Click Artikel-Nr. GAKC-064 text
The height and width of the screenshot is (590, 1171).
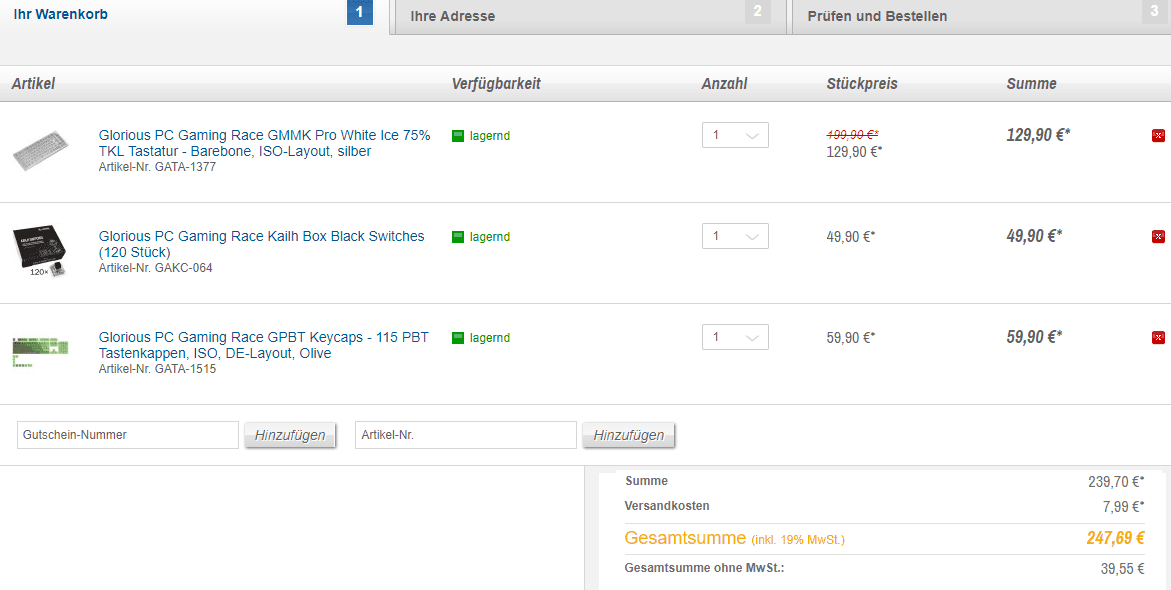pos(155,267)
